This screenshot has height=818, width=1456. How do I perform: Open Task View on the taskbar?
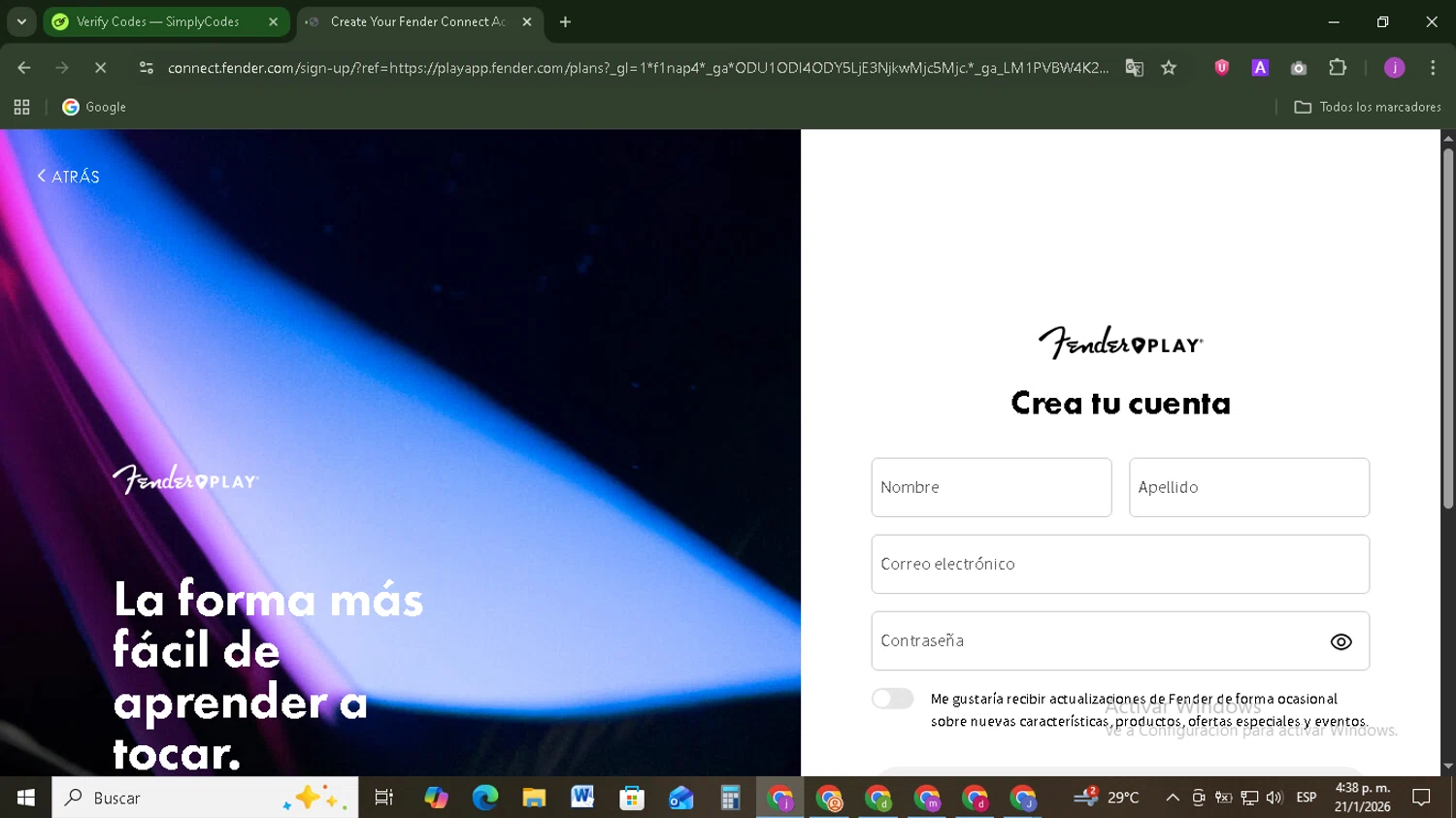pos(384,798)
